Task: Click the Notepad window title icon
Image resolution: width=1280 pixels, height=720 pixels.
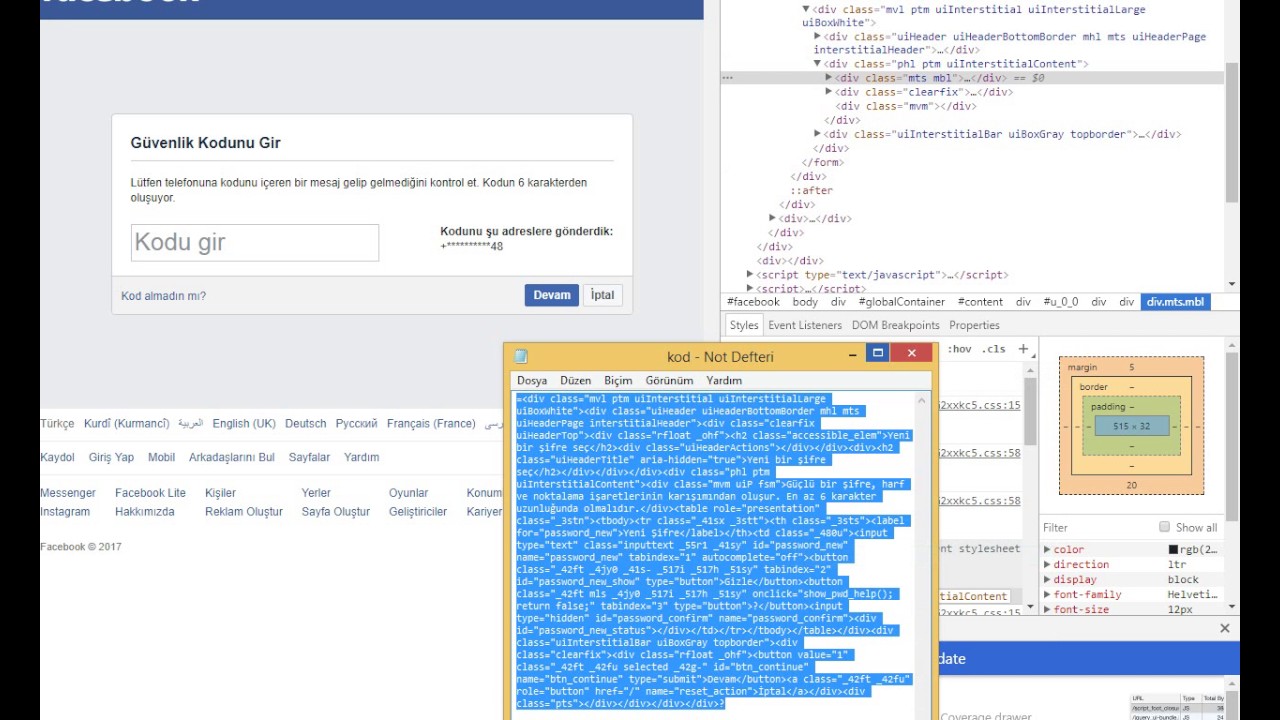Action: point(520,356)
